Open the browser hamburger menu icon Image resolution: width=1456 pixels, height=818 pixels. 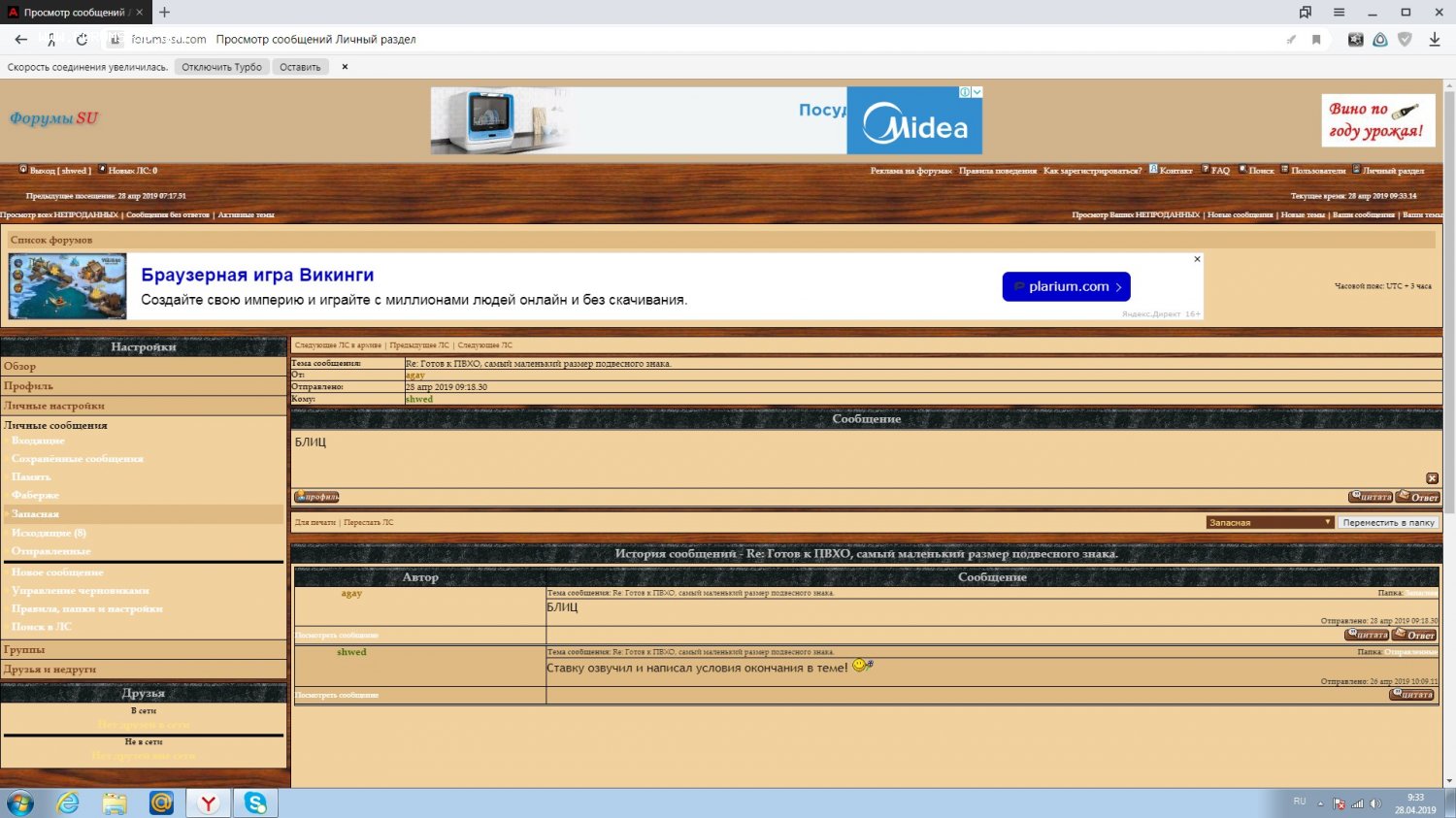[x=1339, y=13]
